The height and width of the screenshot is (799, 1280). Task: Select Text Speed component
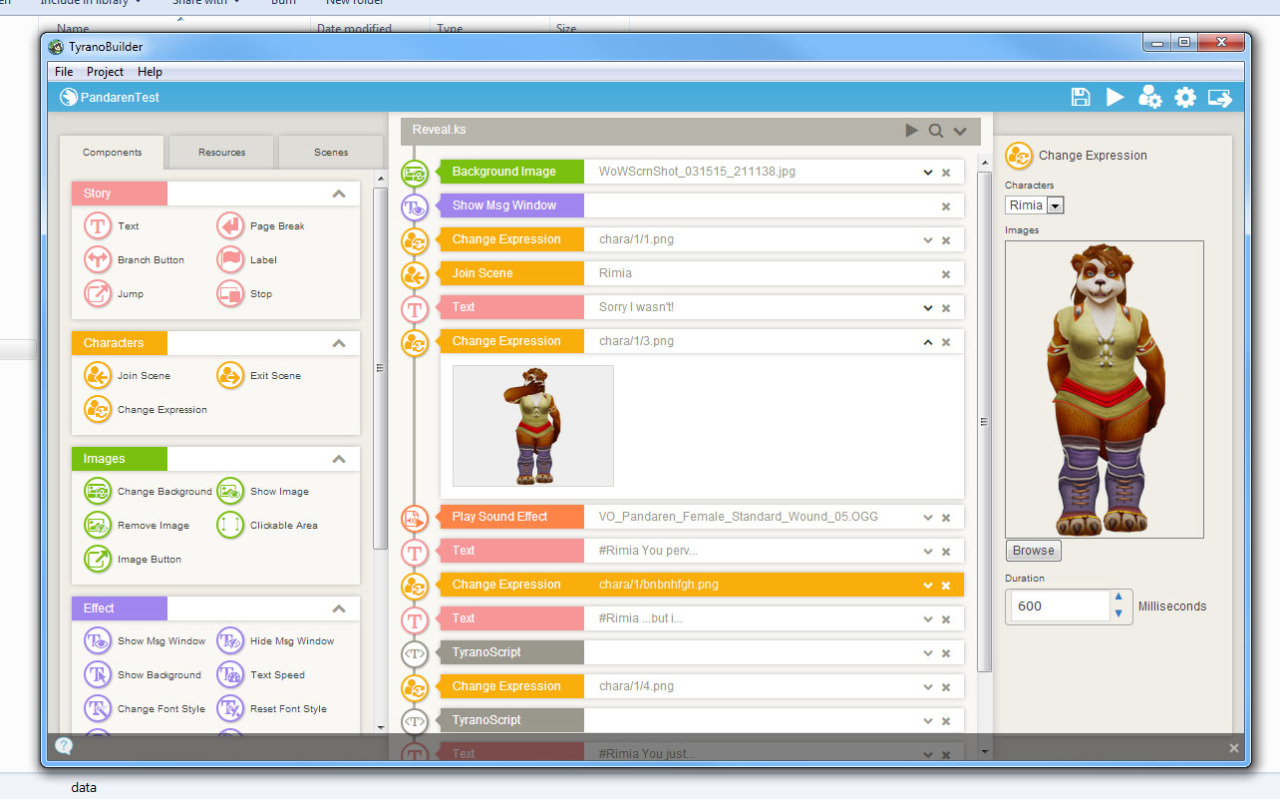pos(261,676)
